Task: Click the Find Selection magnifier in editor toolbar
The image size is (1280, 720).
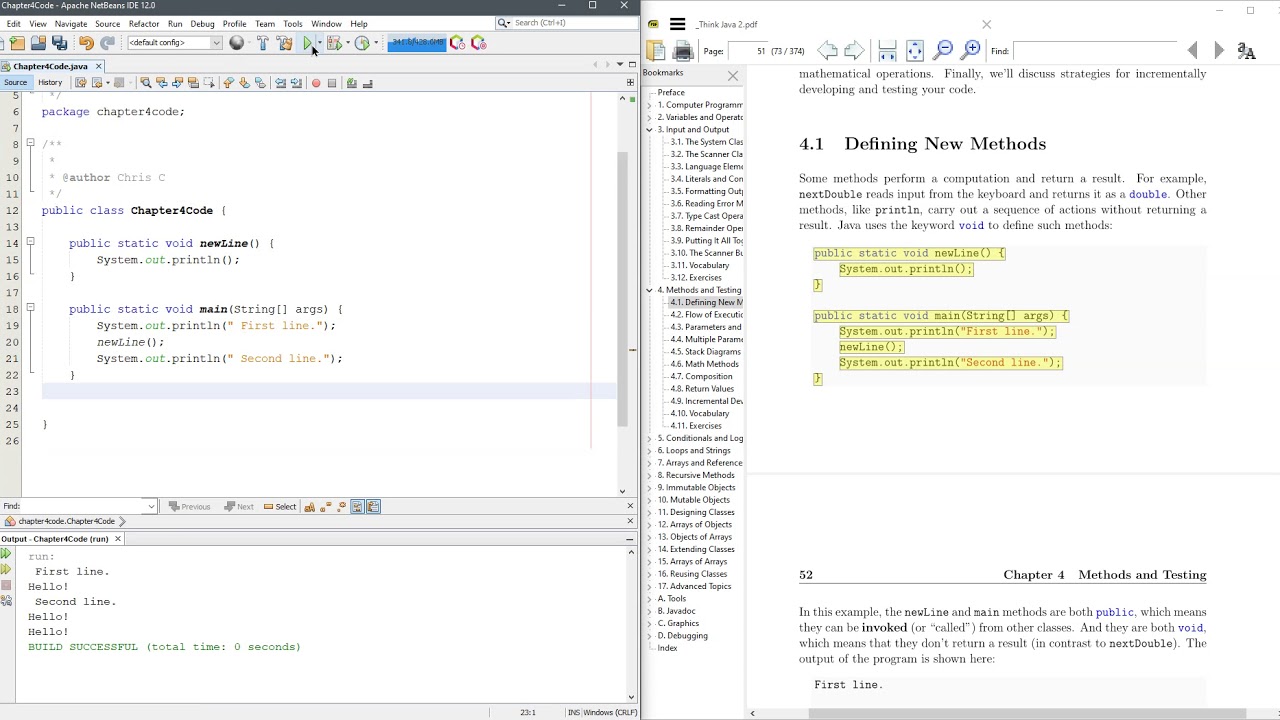Action: pyautogui.click(x=146, y=83)
